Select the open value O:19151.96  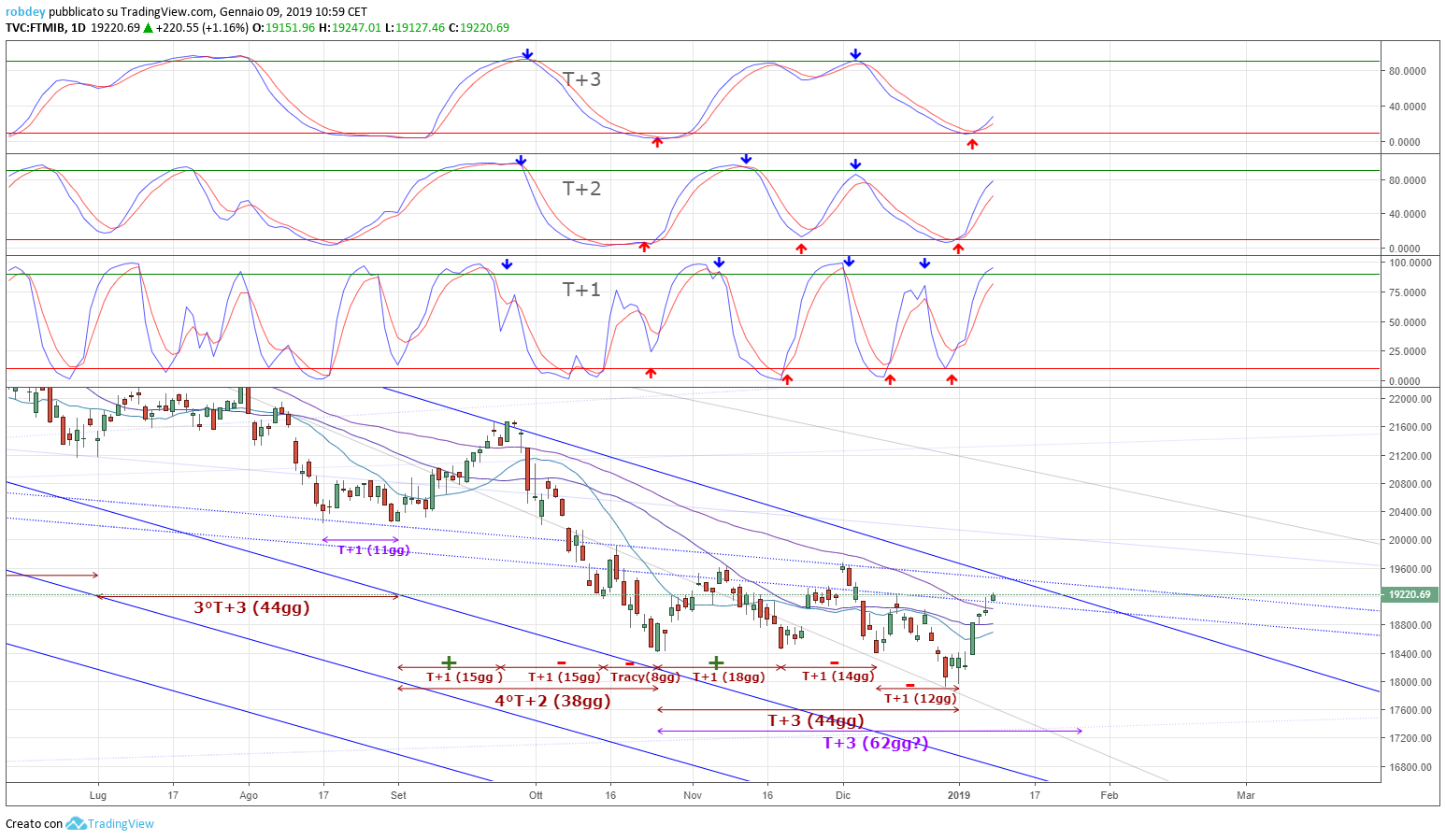[x=283, y=27]
